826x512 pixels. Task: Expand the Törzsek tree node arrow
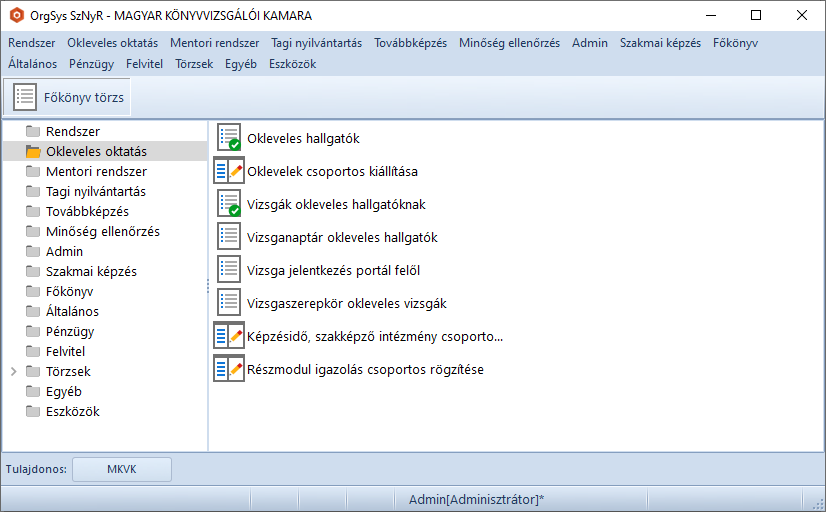click(13, 371)
